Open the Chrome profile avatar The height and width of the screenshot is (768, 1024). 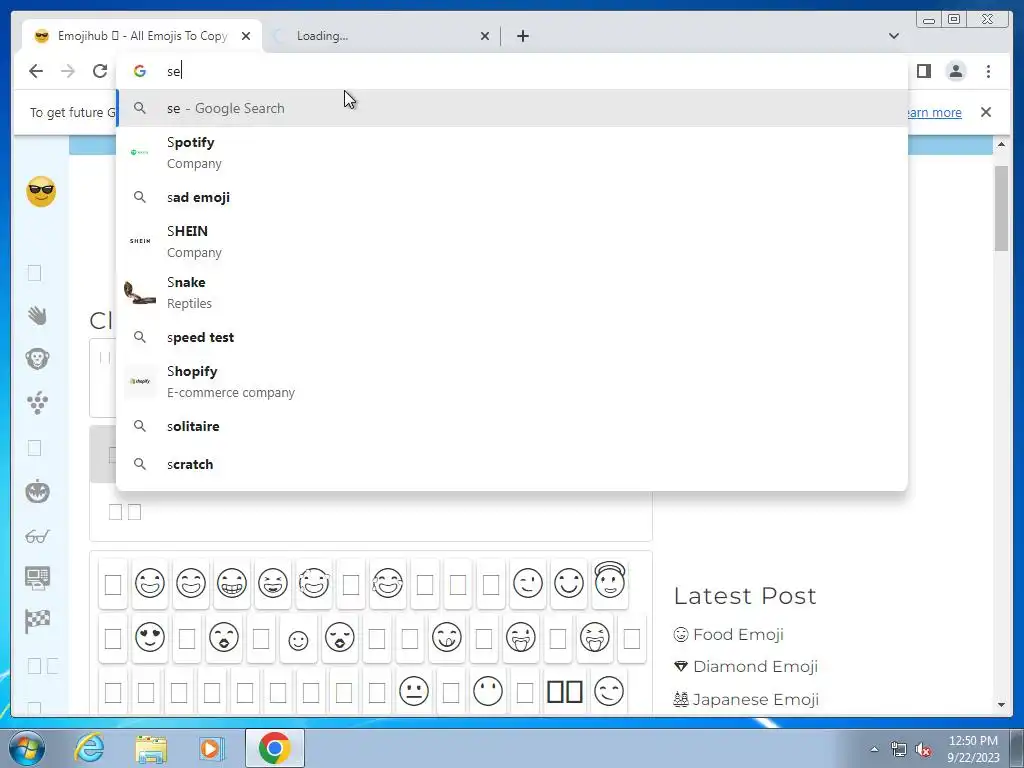click(956, 71)
